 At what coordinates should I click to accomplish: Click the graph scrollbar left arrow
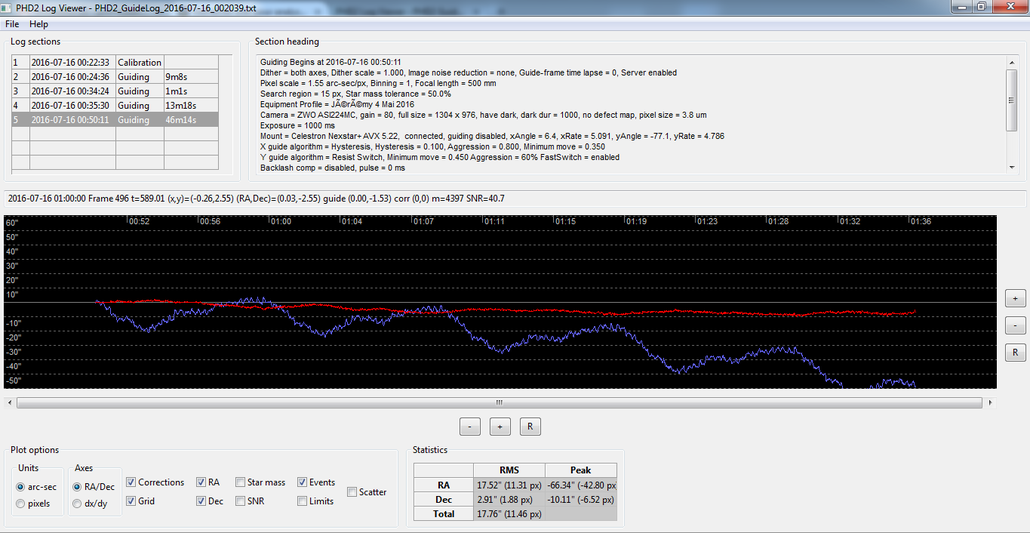click(9, 402)
